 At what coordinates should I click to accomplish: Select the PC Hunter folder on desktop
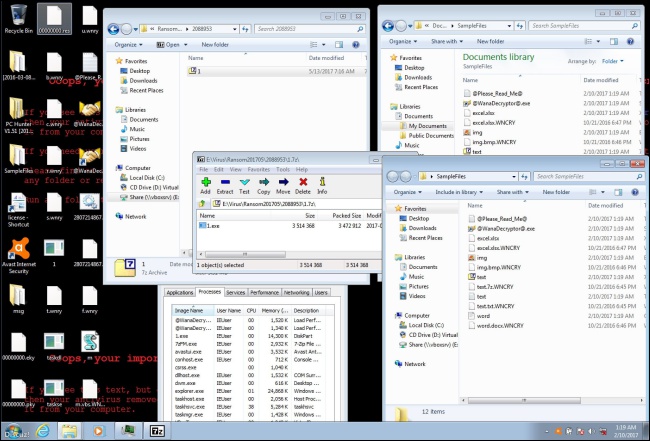coord(18,115)
